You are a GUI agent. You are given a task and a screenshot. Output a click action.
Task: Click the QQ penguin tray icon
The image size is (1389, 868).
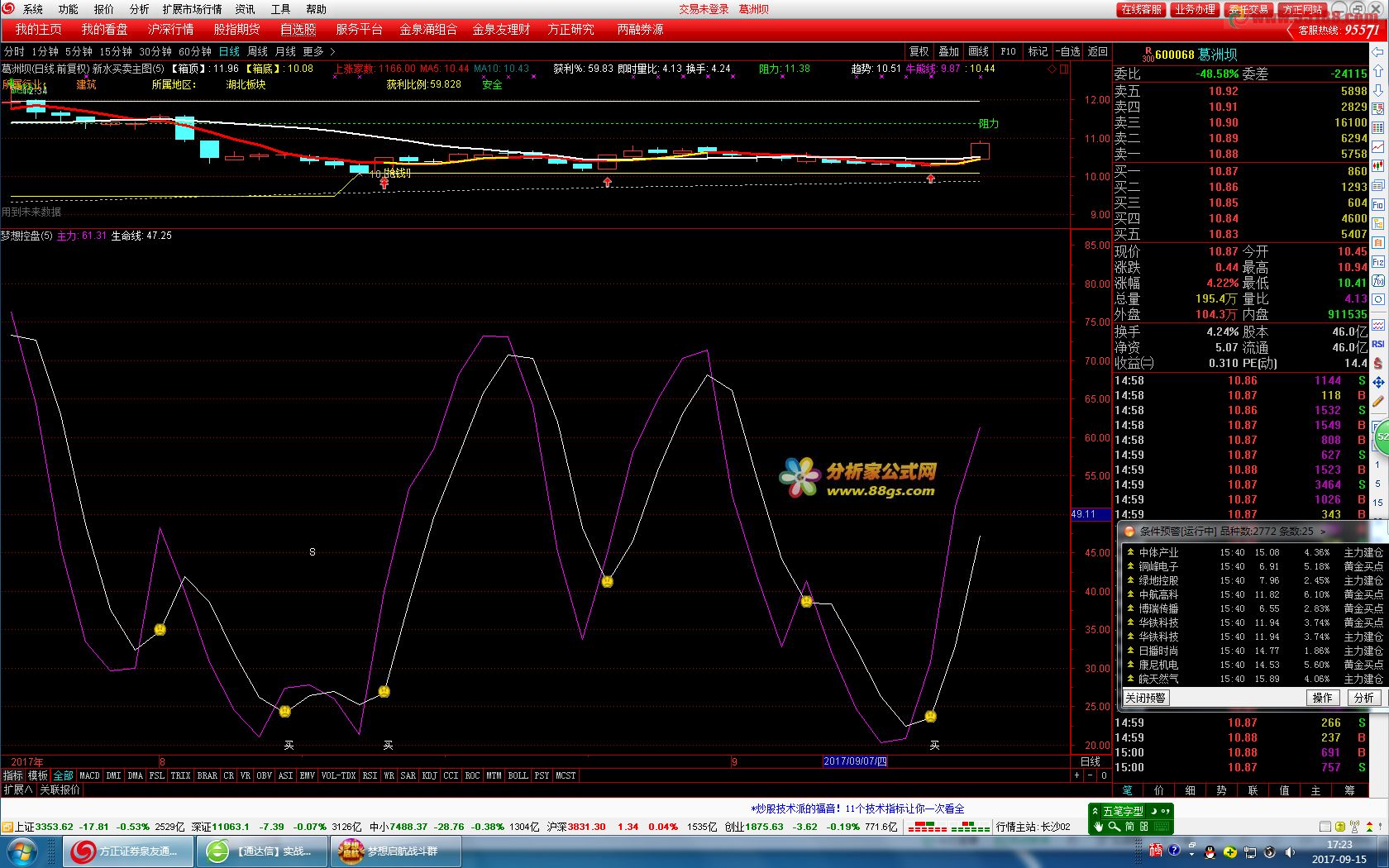pyautogui.click(x=1210, y=852)
